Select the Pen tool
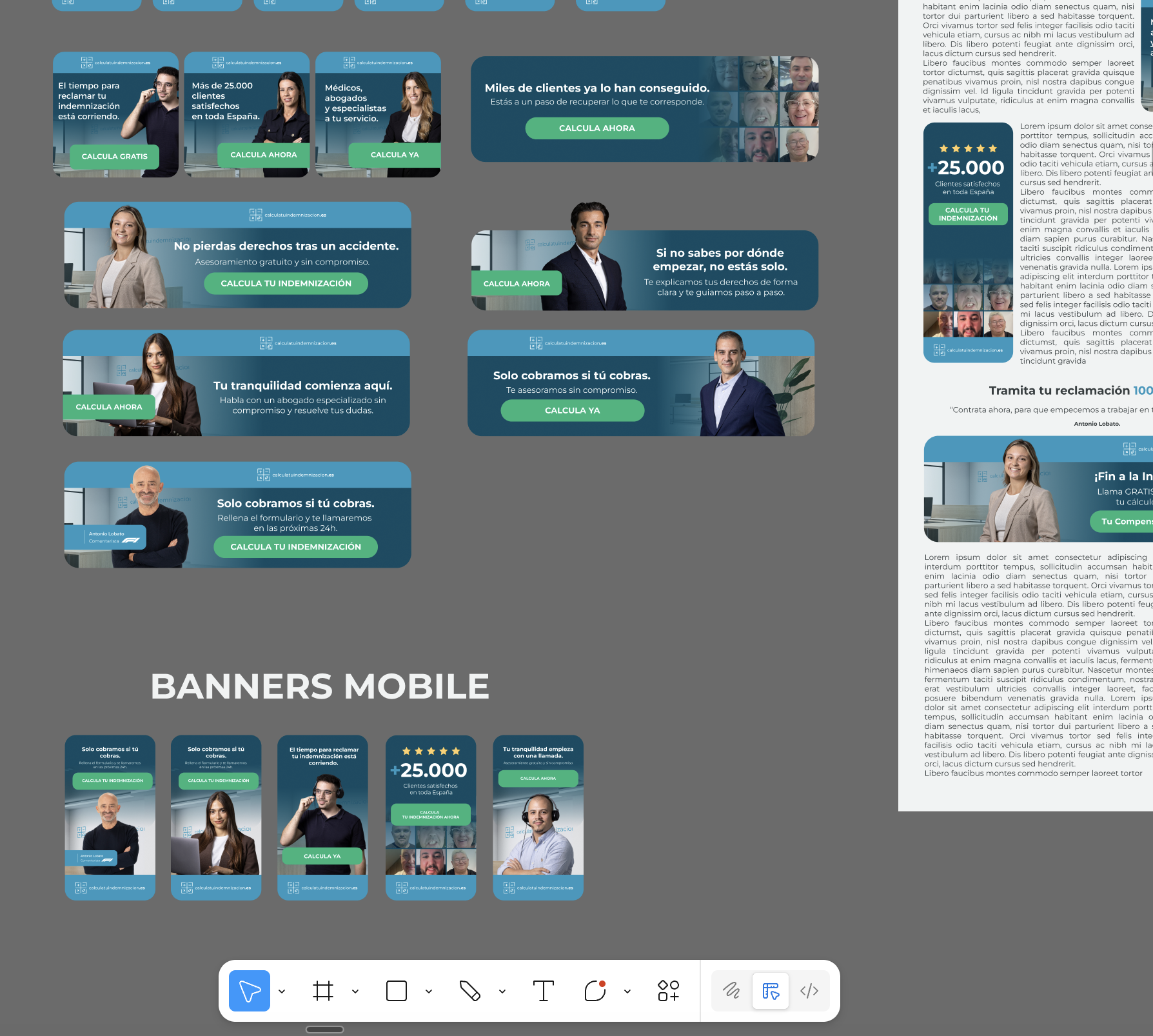1153x1036 pixels. pos(470,990)
